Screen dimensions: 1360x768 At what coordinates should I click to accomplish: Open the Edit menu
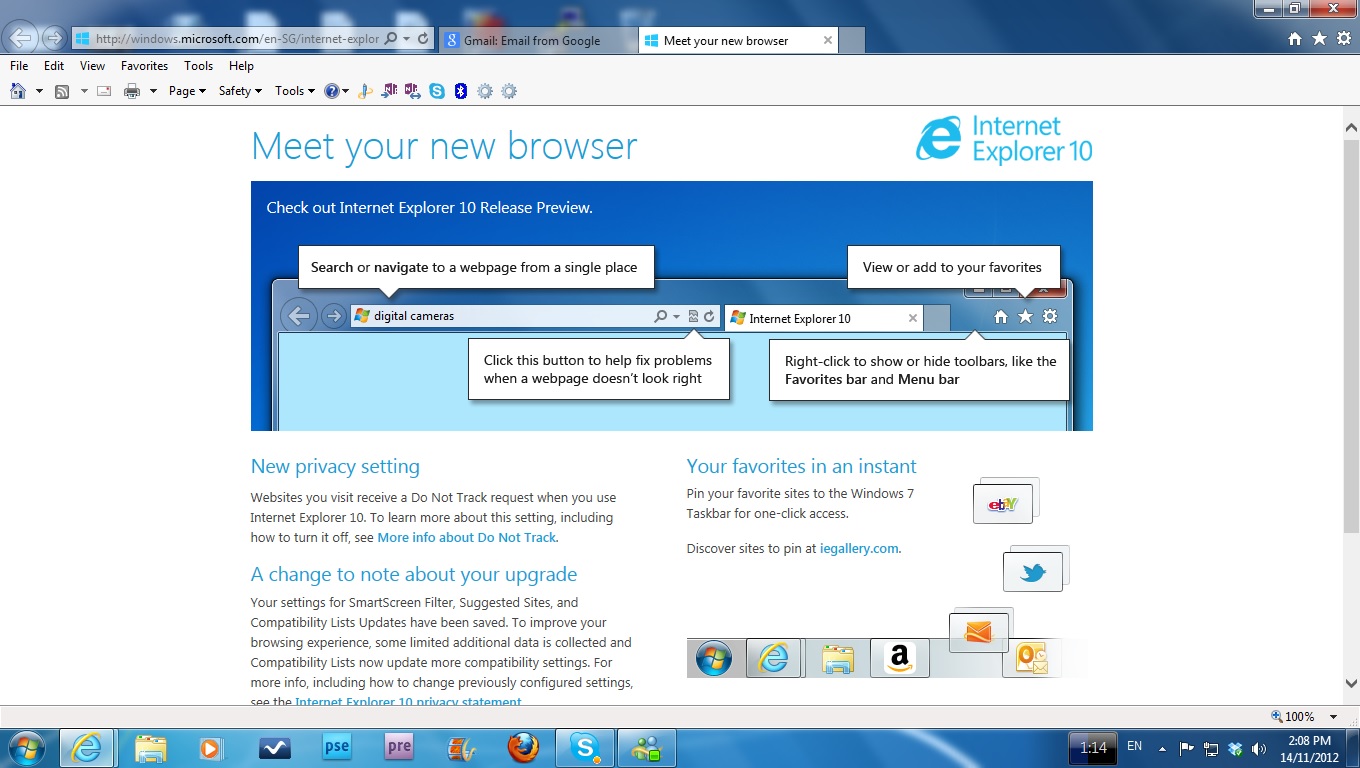[x=54, y=66]
